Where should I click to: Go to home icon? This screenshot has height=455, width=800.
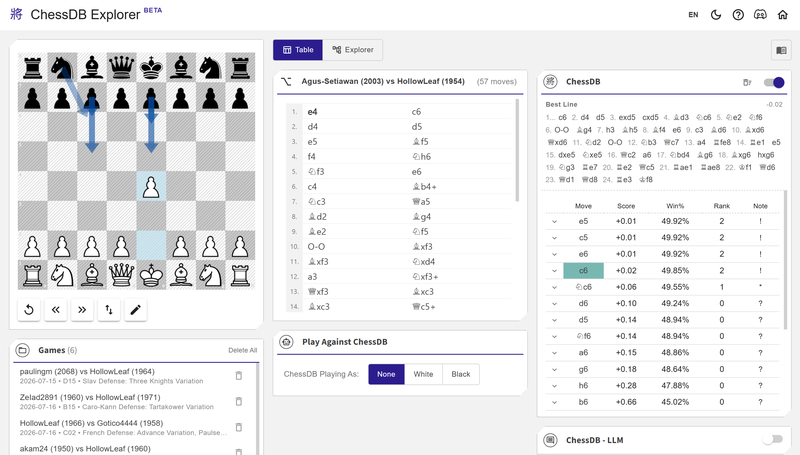783,15
